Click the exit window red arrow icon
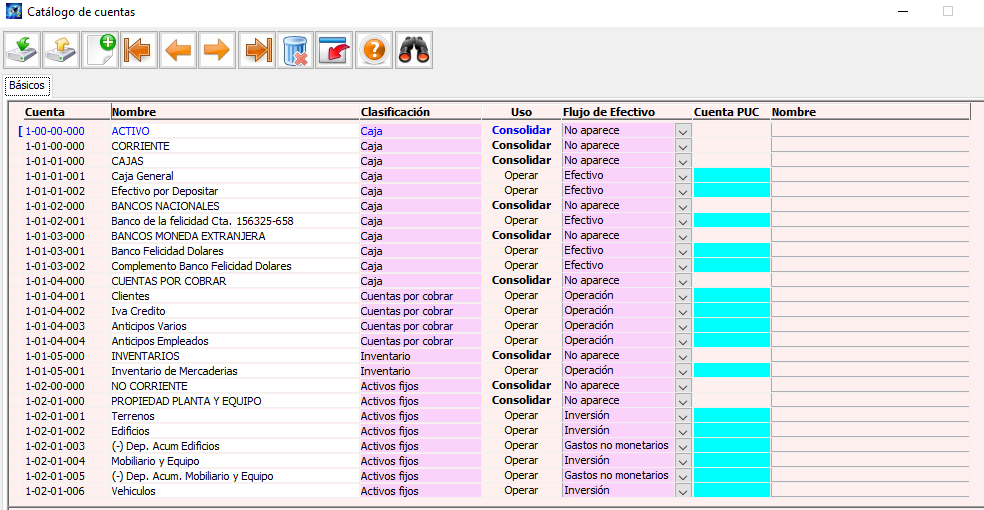This screenshot has height=510, width=984. (x=334, y=50)
